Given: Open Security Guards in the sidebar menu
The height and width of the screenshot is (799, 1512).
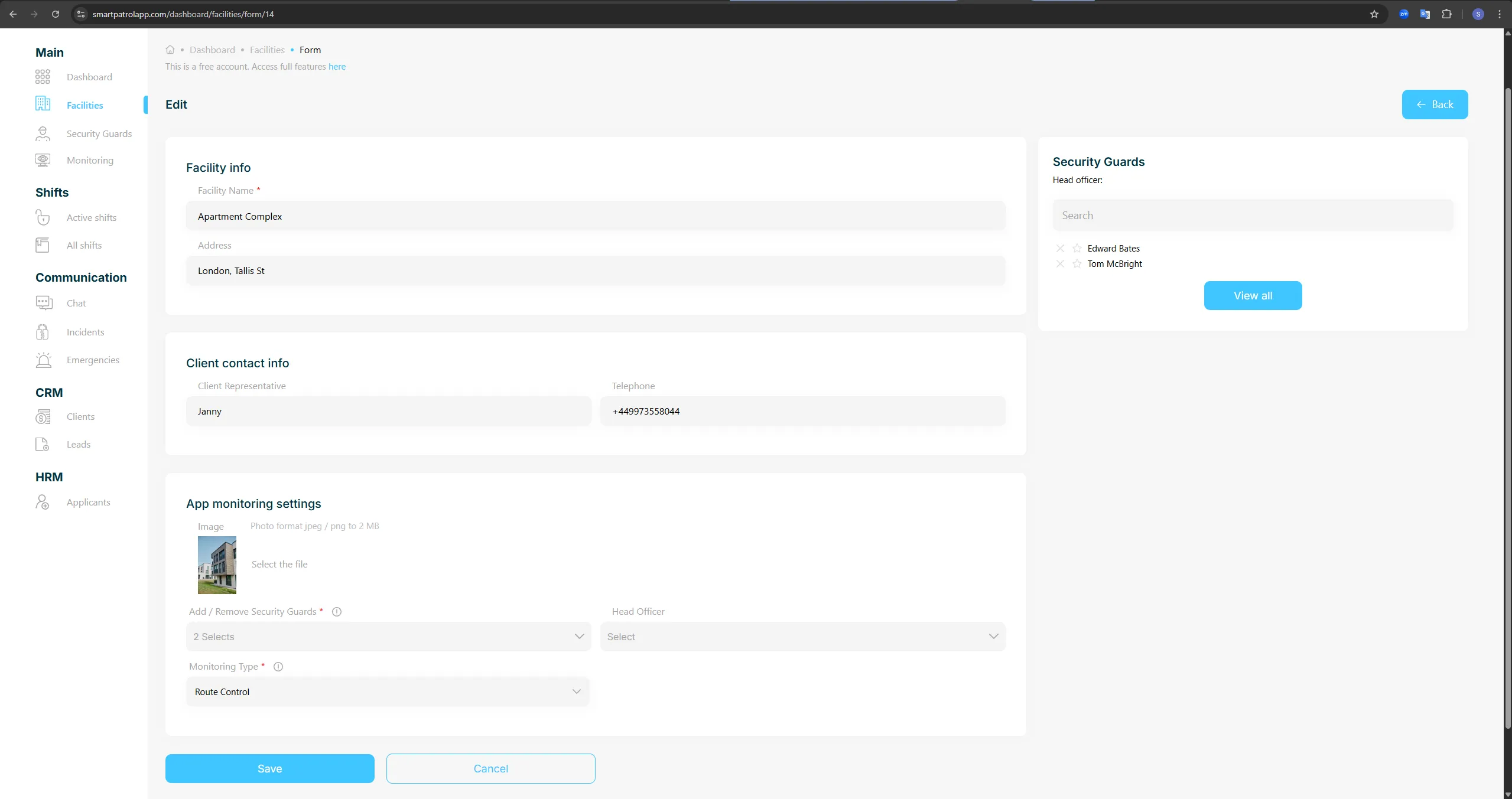Looking at the screenshot, I should click(x=99, y=133).
